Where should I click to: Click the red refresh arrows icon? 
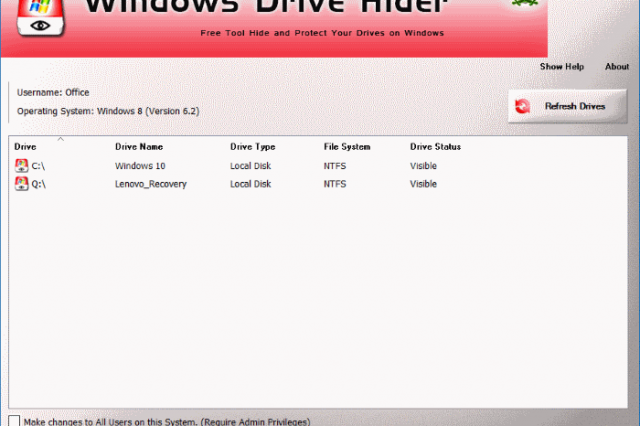pos(522,106)
